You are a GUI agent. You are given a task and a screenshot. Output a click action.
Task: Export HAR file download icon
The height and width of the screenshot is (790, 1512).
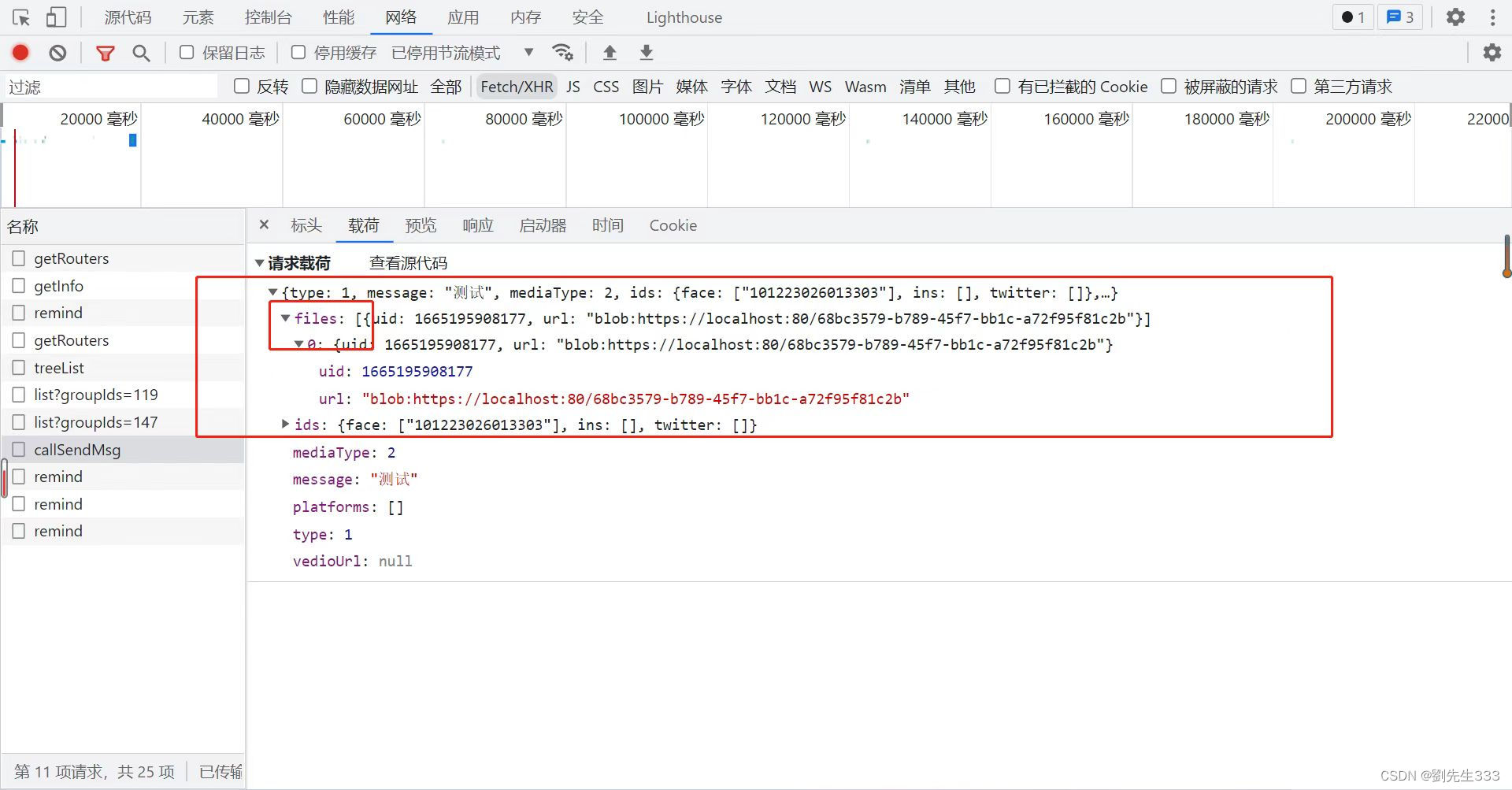tap(647, 53)
